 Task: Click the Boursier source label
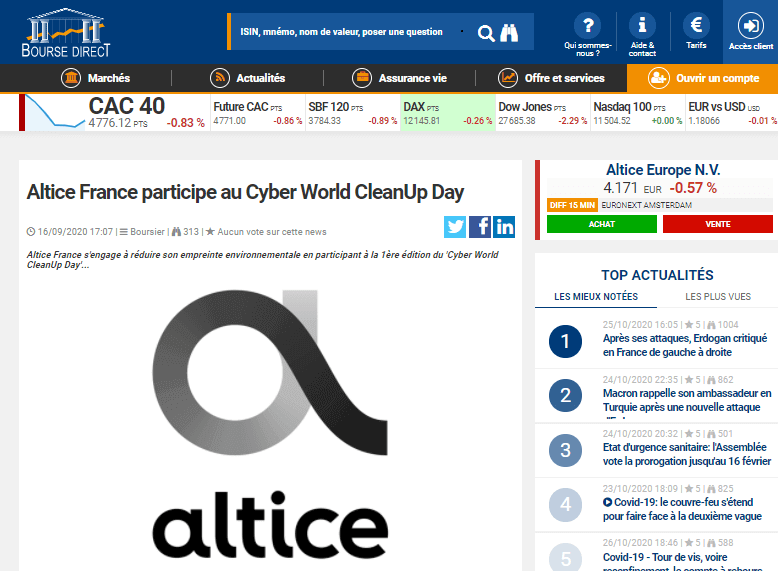pos(147,232)
